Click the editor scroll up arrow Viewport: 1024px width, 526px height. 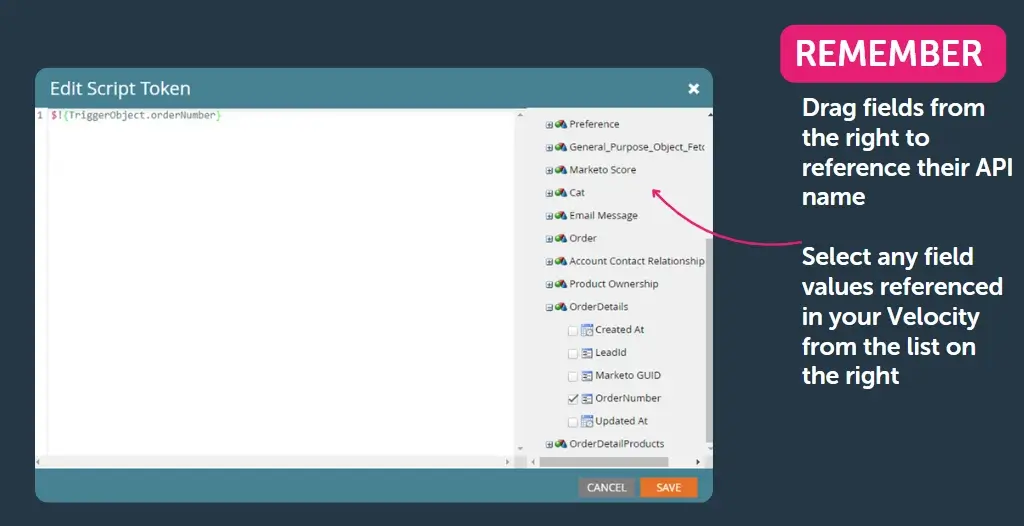(x=520, y=115)
